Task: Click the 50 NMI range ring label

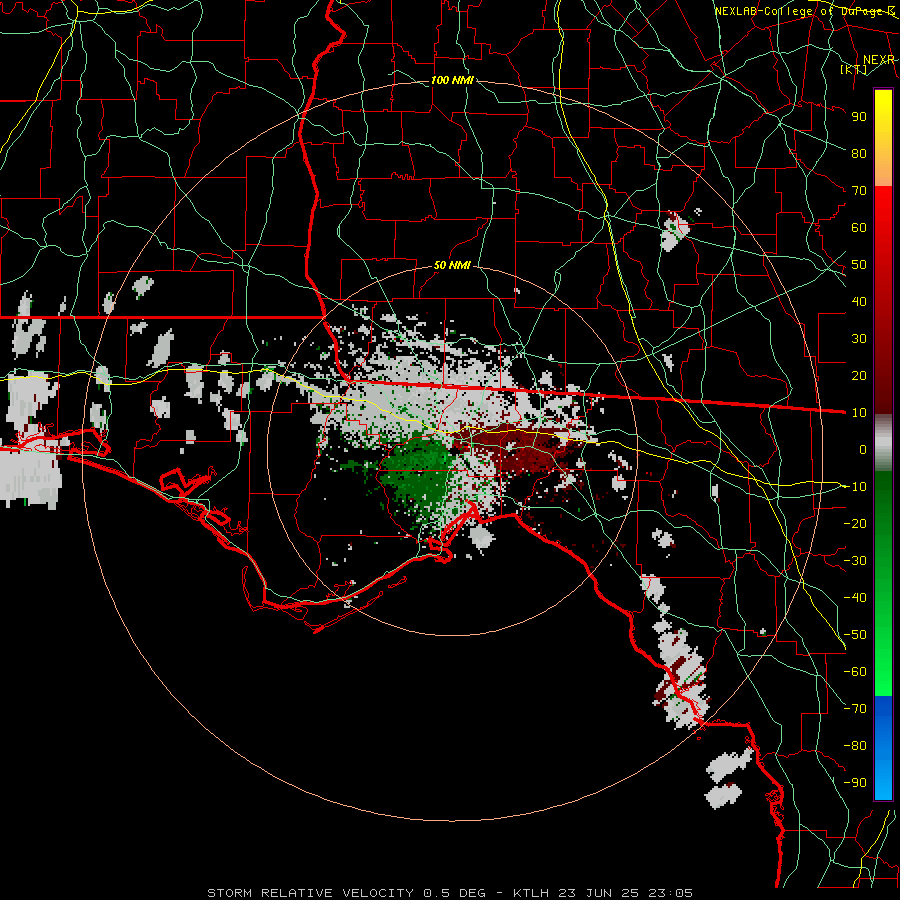Action: coord(452,265)
